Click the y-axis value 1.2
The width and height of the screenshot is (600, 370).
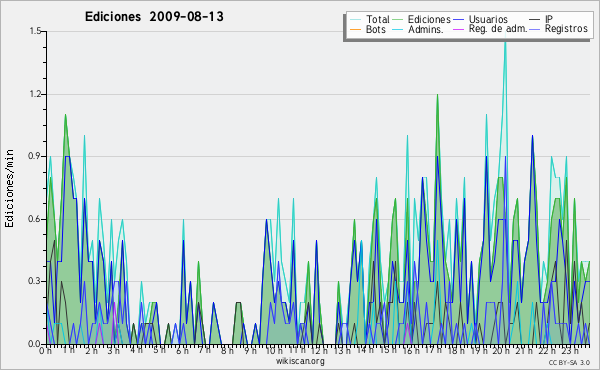tap(35, 94)
